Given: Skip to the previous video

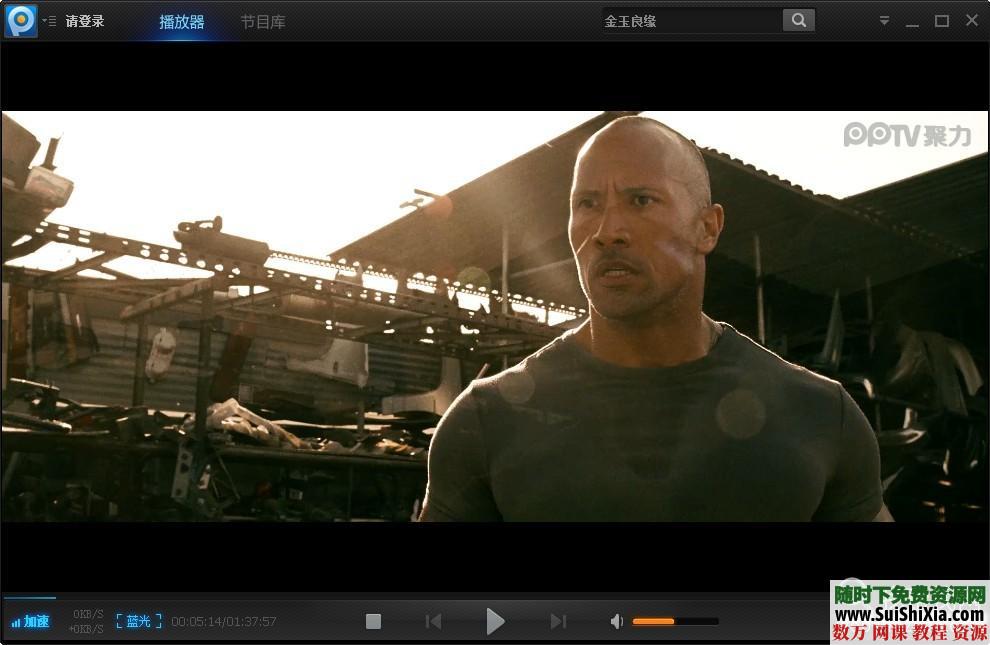Looking at the screenshot, I should click(433, 621).
